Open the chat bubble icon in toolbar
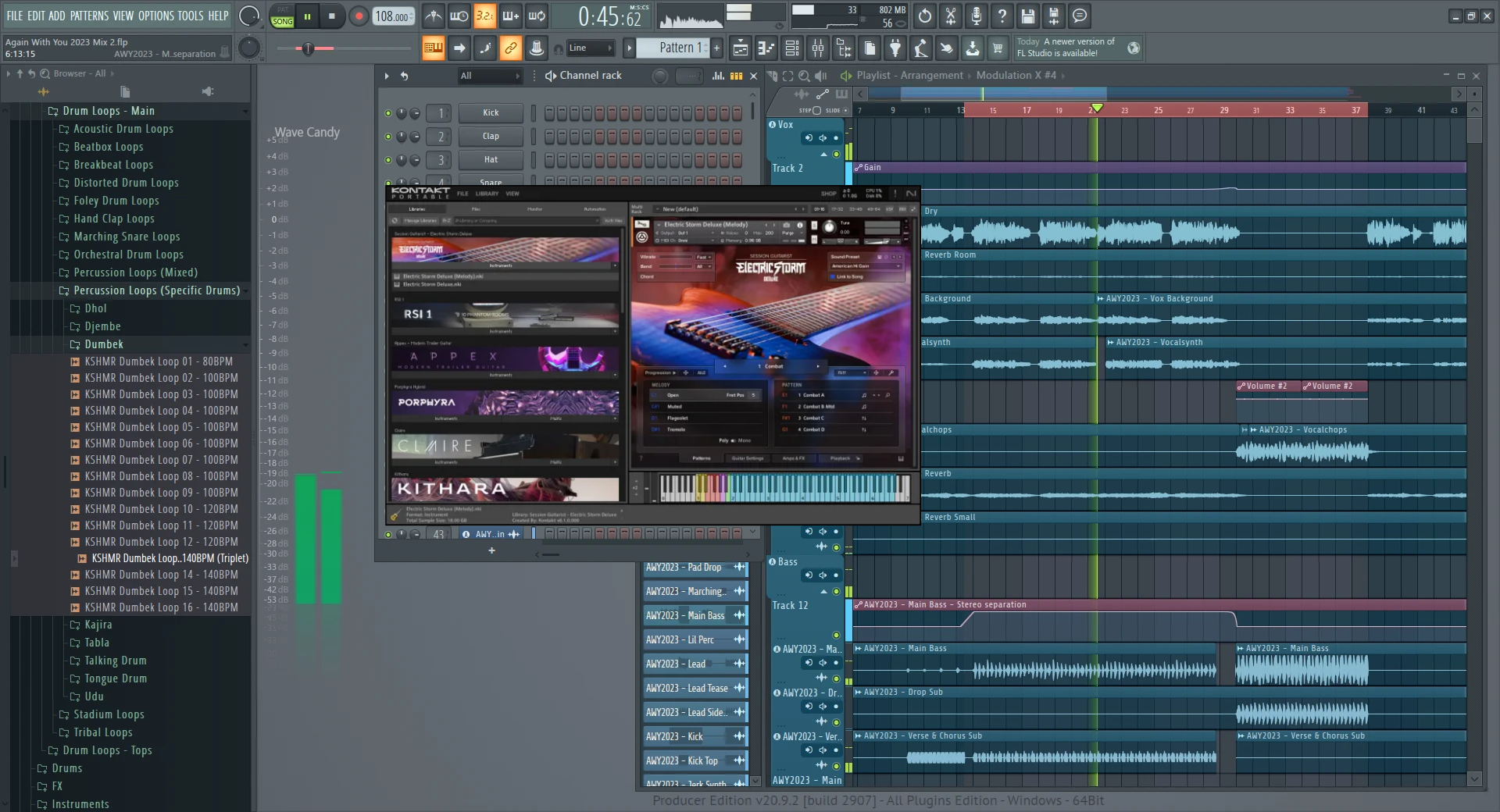 point(1080,16)
